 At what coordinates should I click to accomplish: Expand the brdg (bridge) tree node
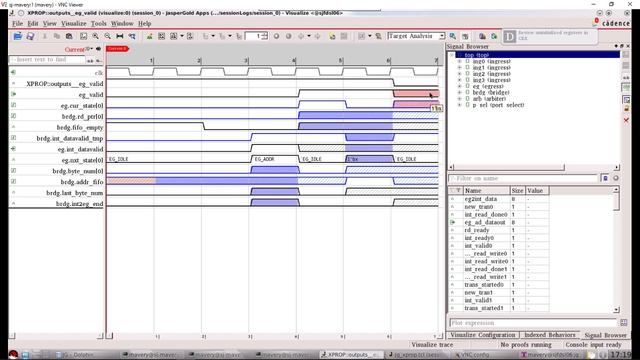click(460, 93)
